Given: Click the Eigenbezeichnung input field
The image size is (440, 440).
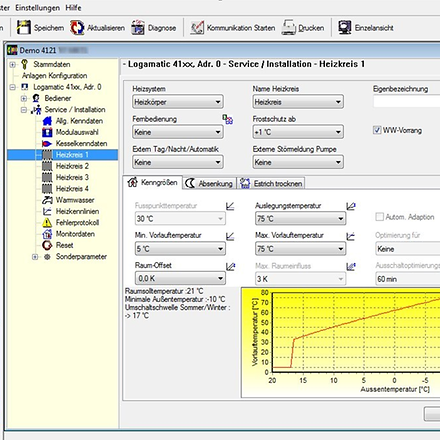Looking at the screenshot, I should coord(407,101).
